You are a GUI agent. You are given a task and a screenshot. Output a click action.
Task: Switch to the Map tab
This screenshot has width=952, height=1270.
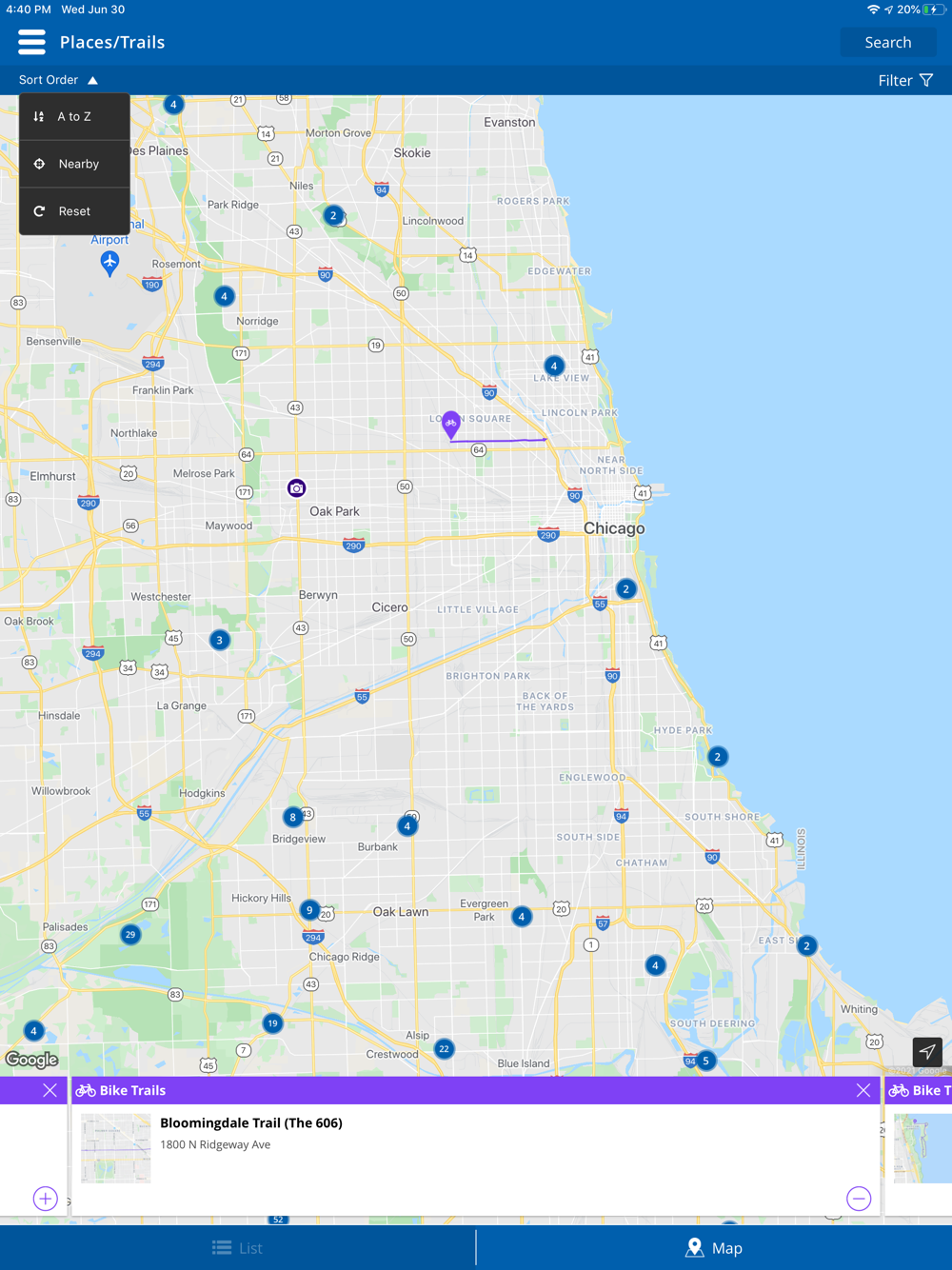714,1248
